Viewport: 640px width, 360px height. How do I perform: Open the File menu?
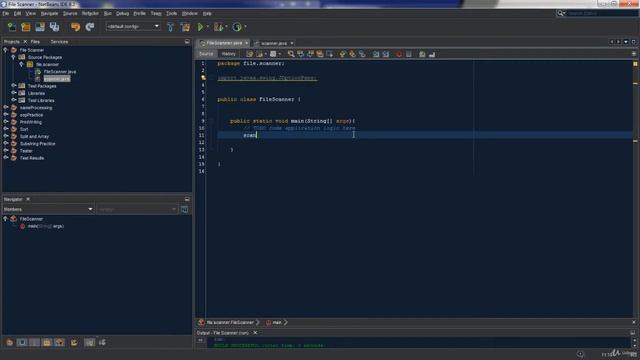6,13
